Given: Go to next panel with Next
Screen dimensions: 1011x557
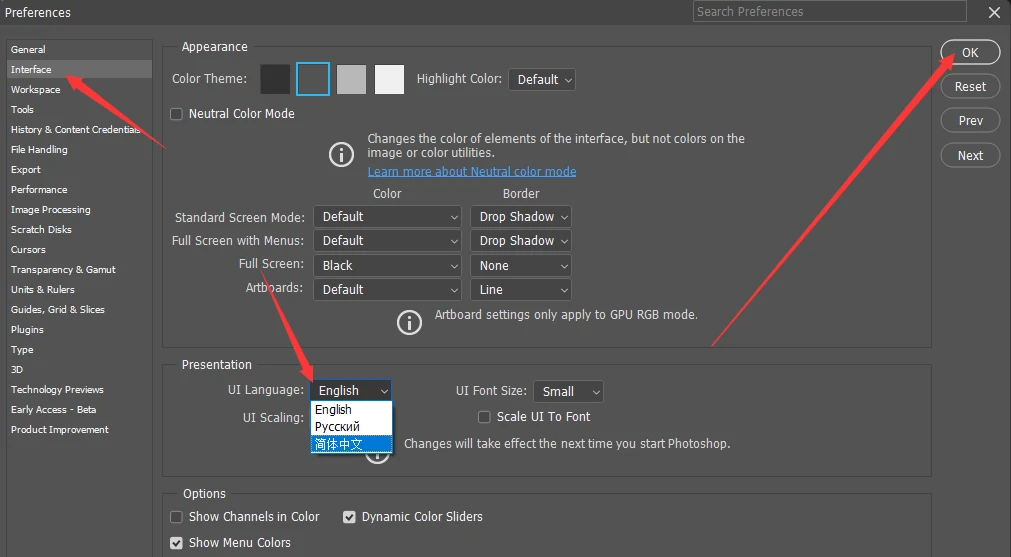Looking at the screenshot, I should pyautogui.click(x=970, y=155).
